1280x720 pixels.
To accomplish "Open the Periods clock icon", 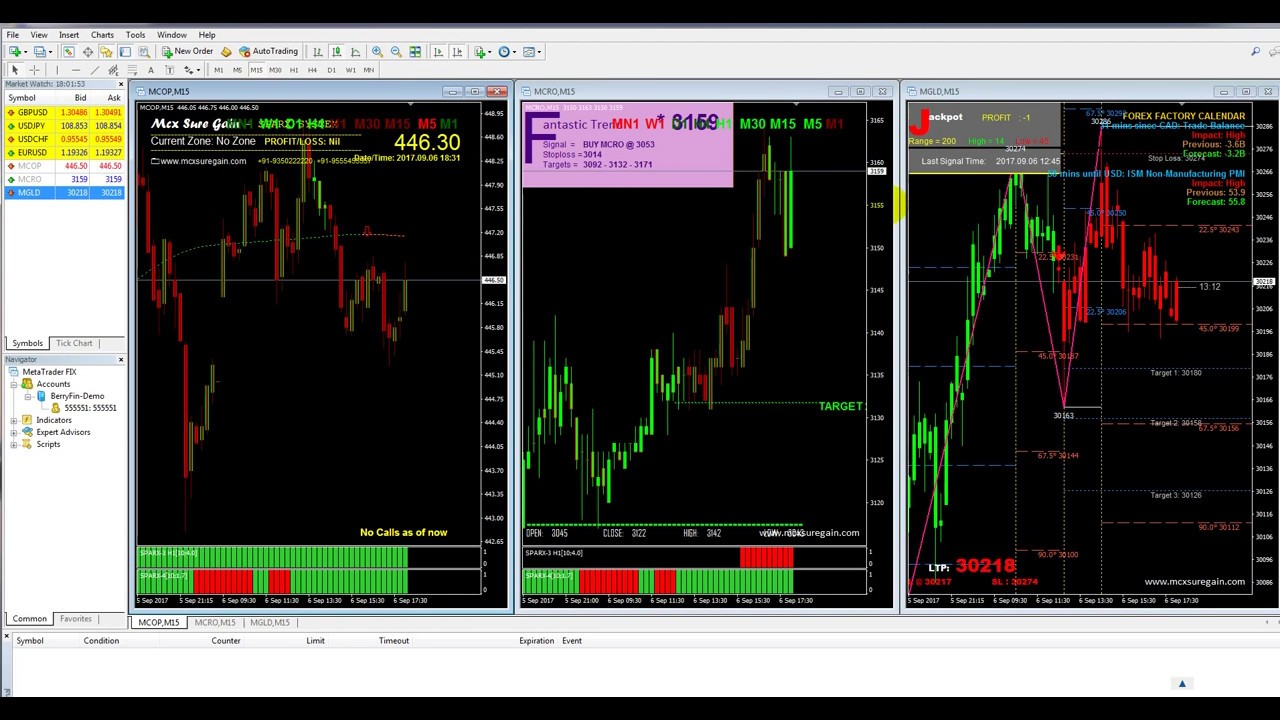I will pos(504,51).
